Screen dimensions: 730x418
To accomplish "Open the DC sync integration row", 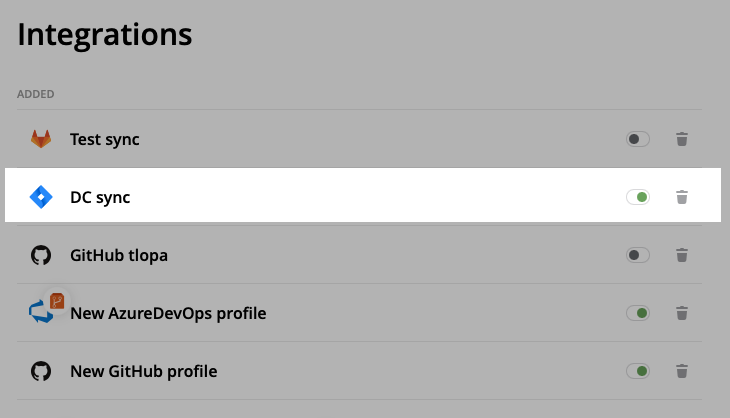I will point(363,195).
